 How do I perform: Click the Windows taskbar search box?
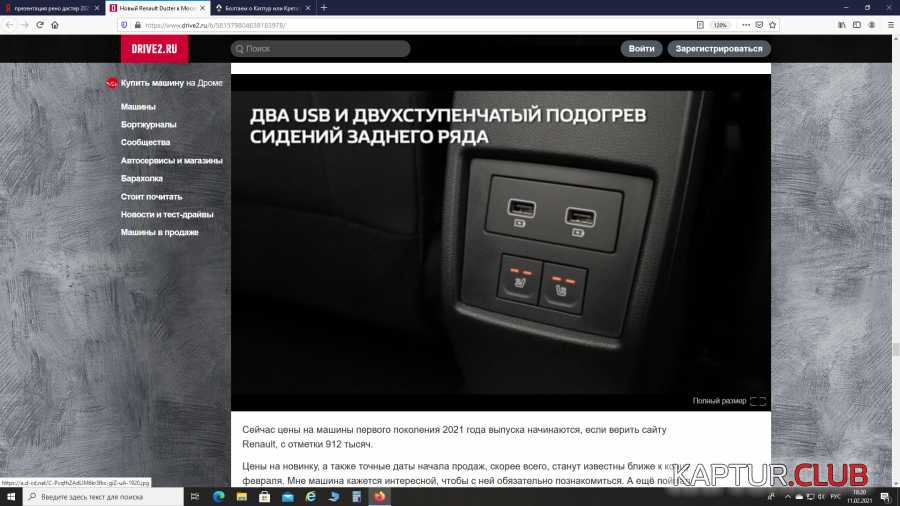pos(103,497)
